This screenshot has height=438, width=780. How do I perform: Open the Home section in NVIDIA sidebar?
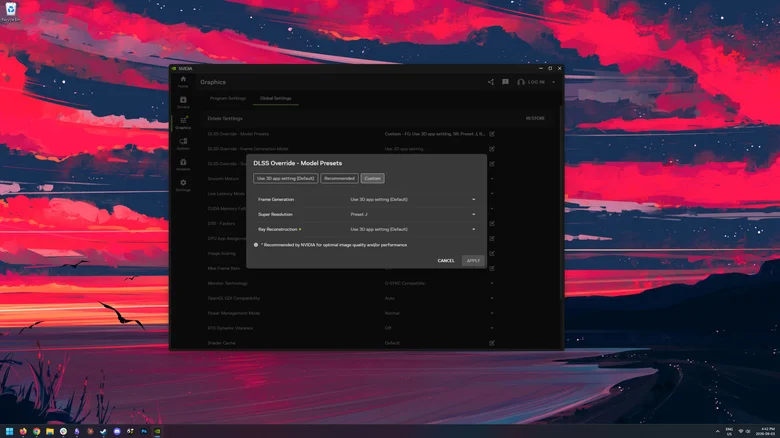183,82
